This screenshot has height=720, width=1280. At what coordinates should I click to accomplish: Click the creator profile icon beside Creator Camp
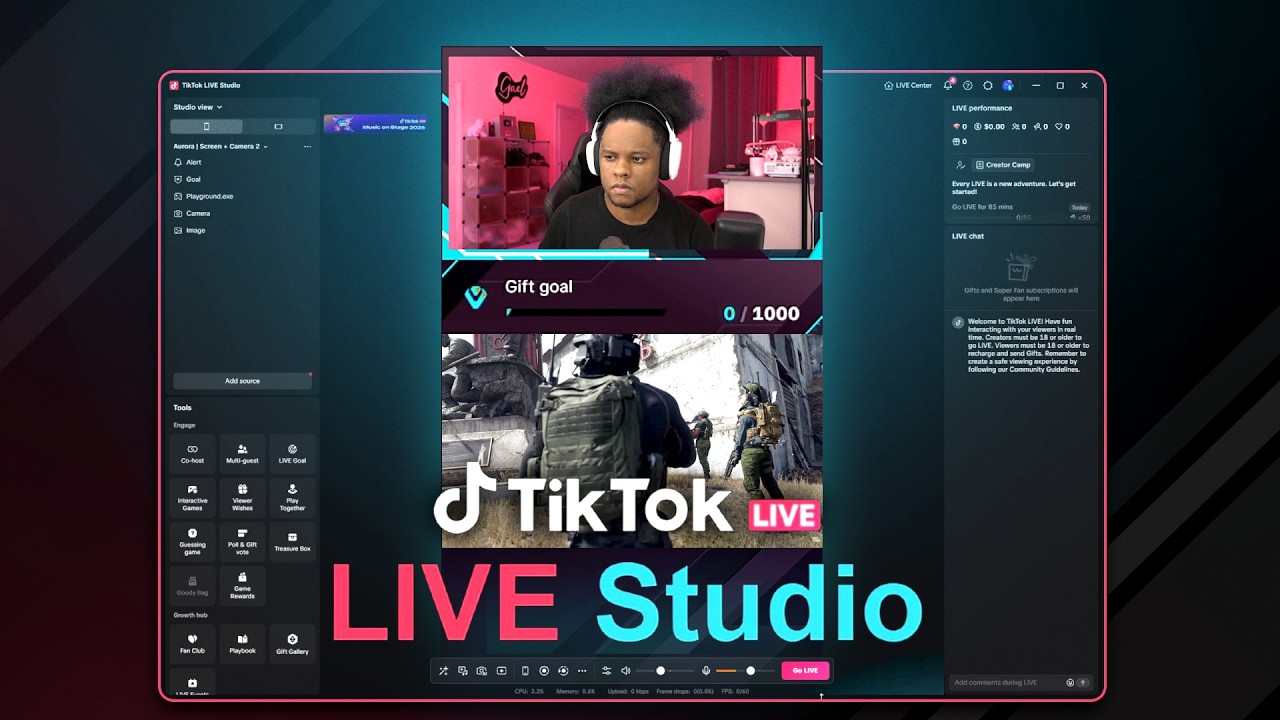(960, 165)
